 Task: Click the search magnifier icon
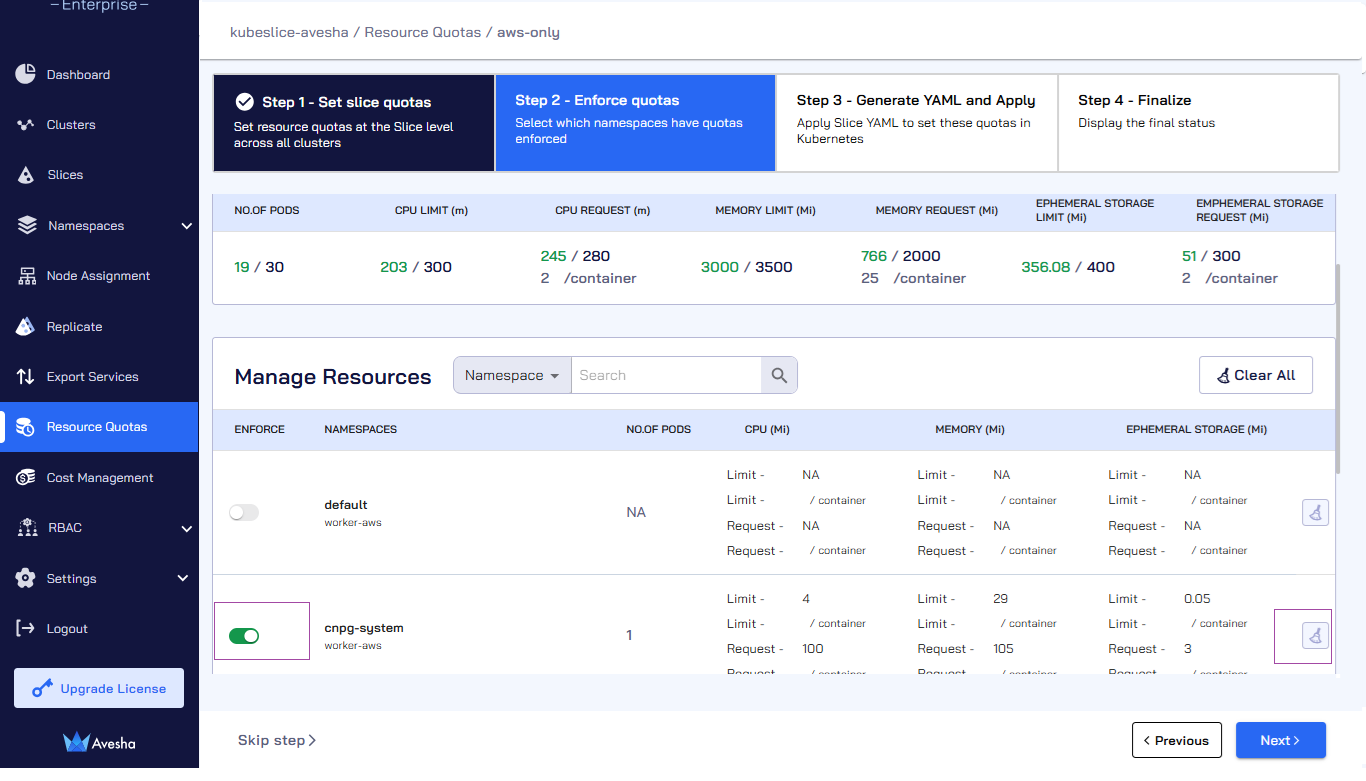pos(779,375)
